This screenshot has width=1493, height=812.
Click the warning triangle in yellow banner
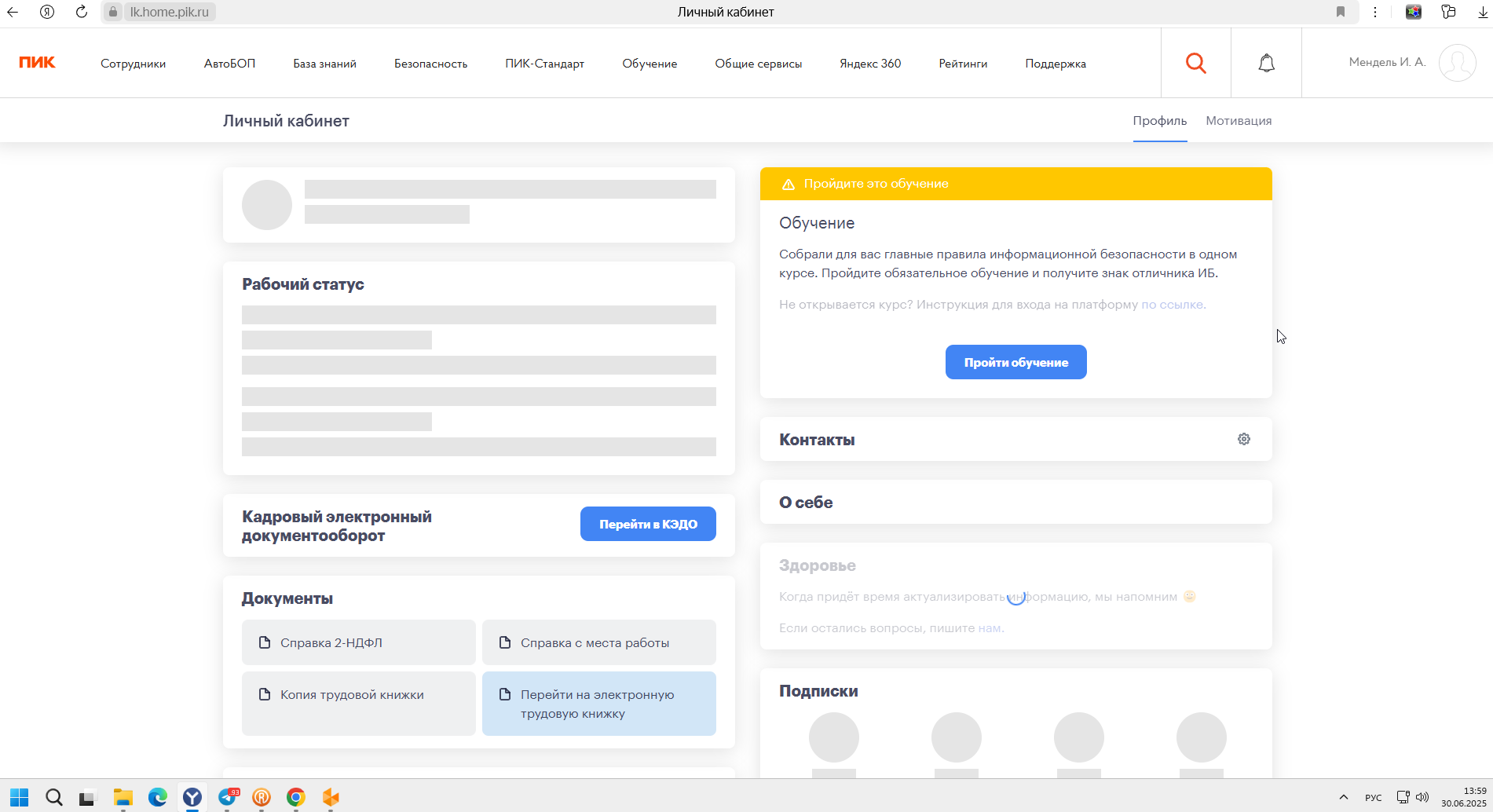click(789, 184)
